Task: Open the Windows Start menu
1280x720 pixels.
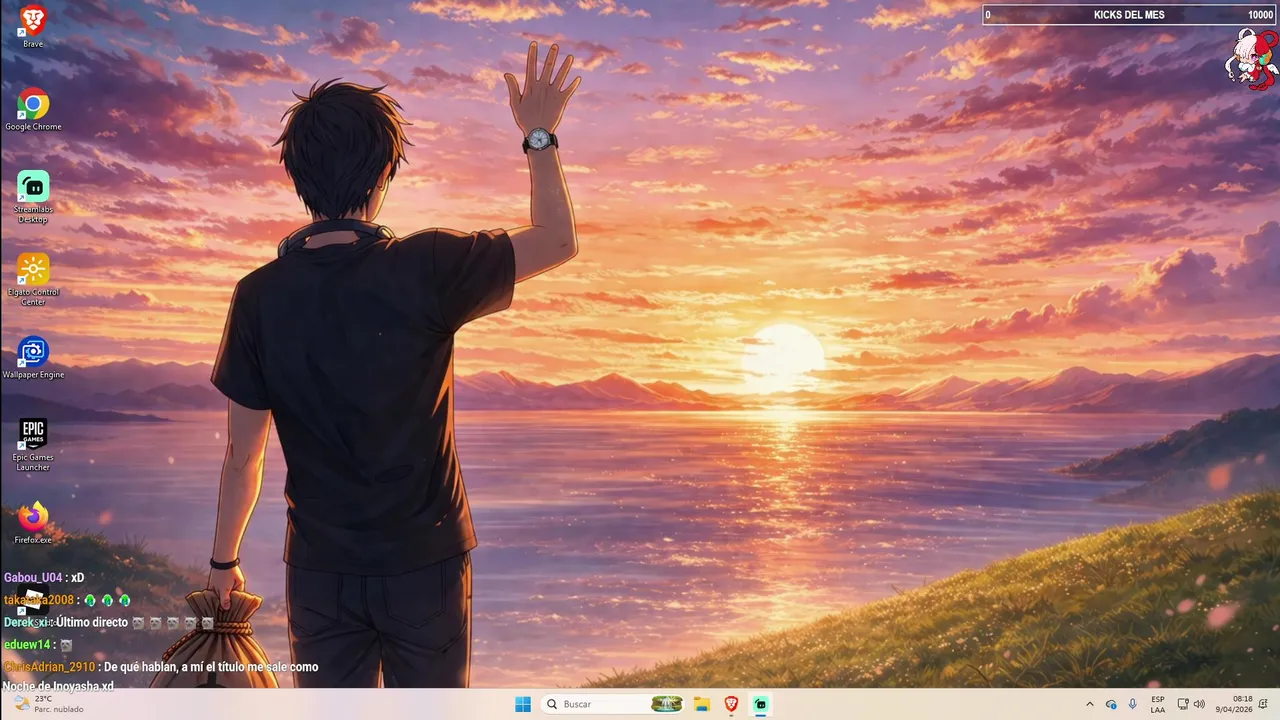Action: (523, 704)
